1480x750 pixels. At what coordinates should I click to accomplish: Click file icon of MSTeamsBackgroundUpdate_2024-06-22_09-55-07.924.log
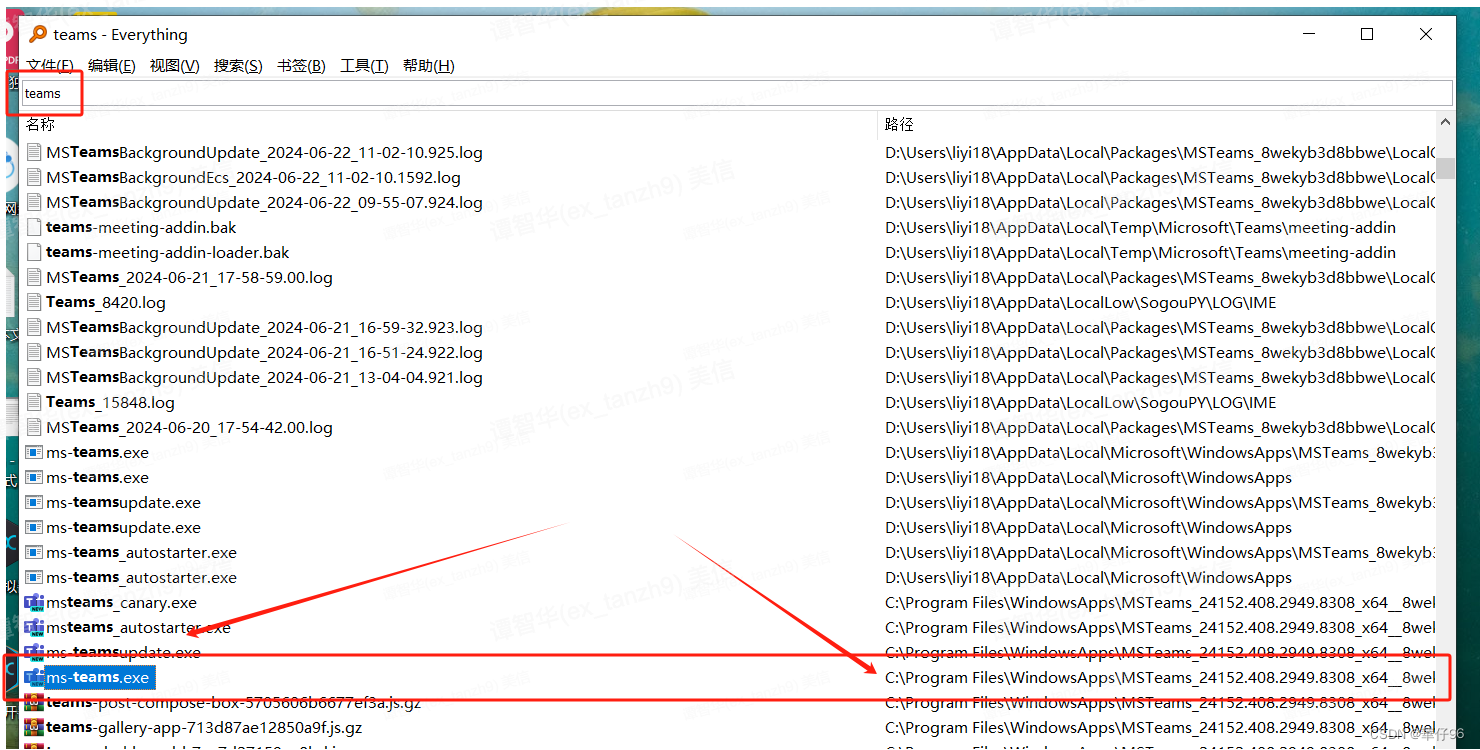(34, 203)
